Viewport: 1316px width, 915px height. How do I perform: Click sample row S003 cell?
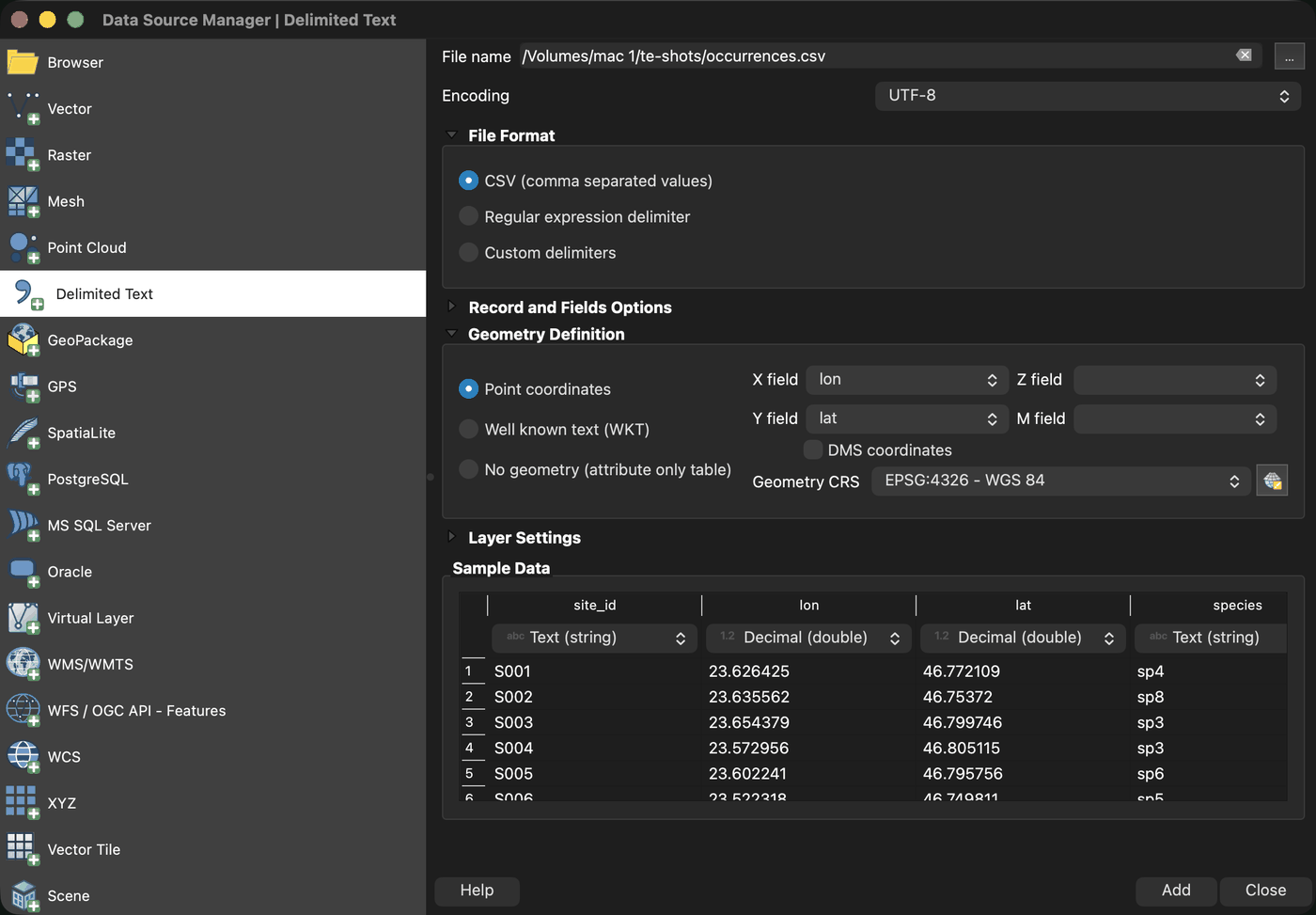(x=594, y=722)
